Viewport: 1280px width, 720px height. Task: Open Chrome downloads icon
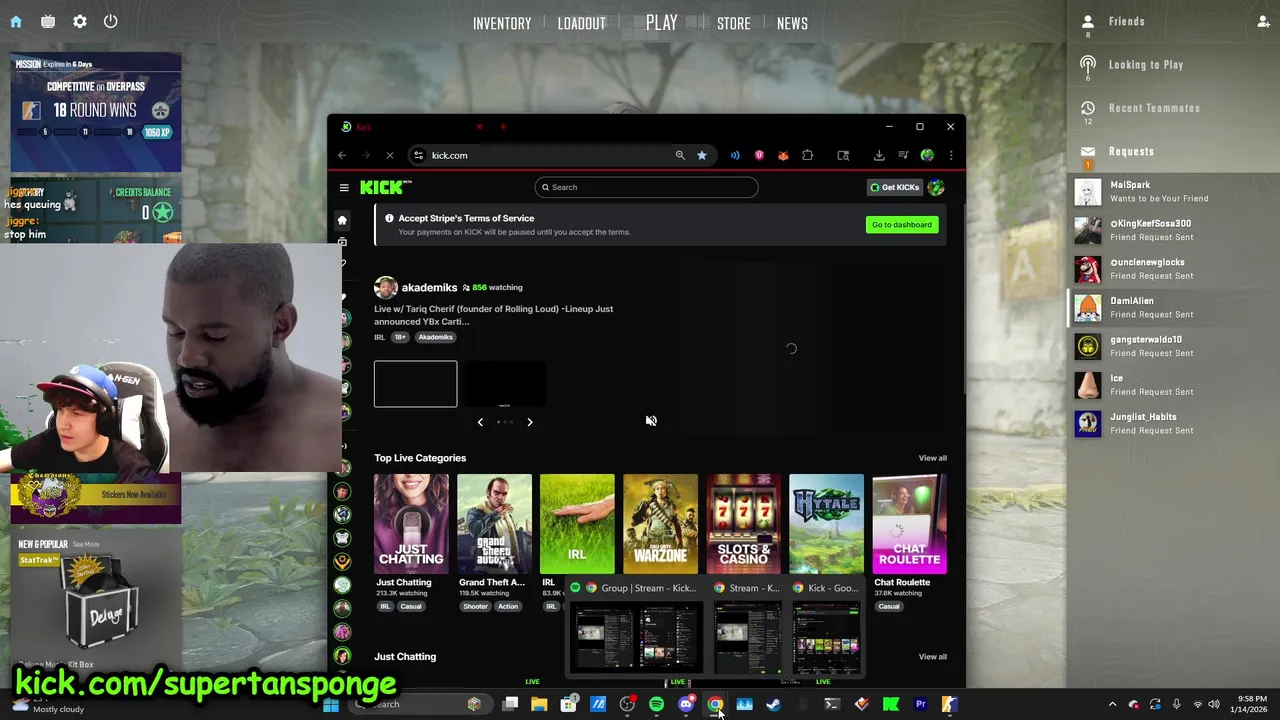point(879,155)
